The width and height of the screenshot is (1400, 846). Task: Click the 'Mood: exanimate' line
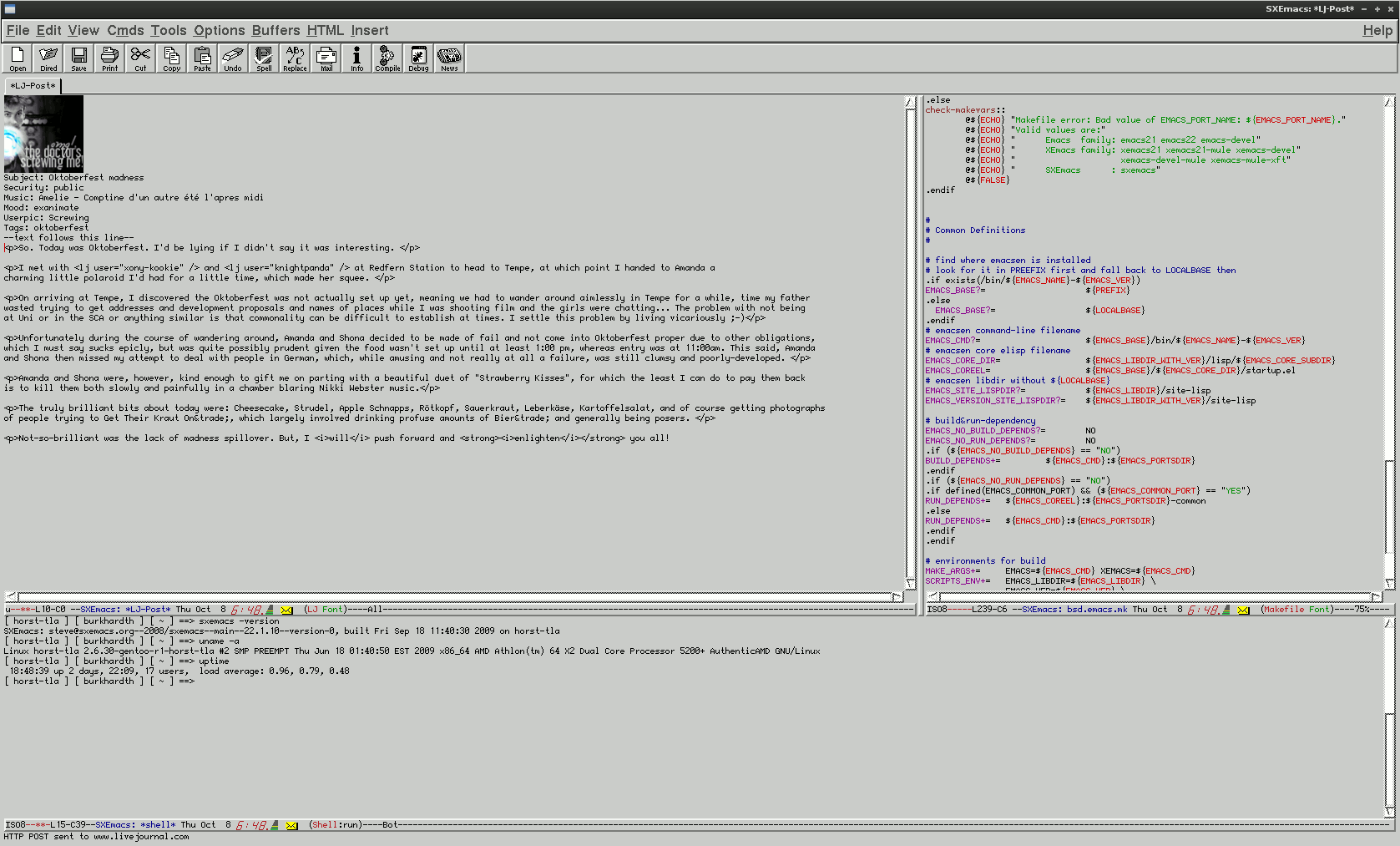click(x=41, y=207)
